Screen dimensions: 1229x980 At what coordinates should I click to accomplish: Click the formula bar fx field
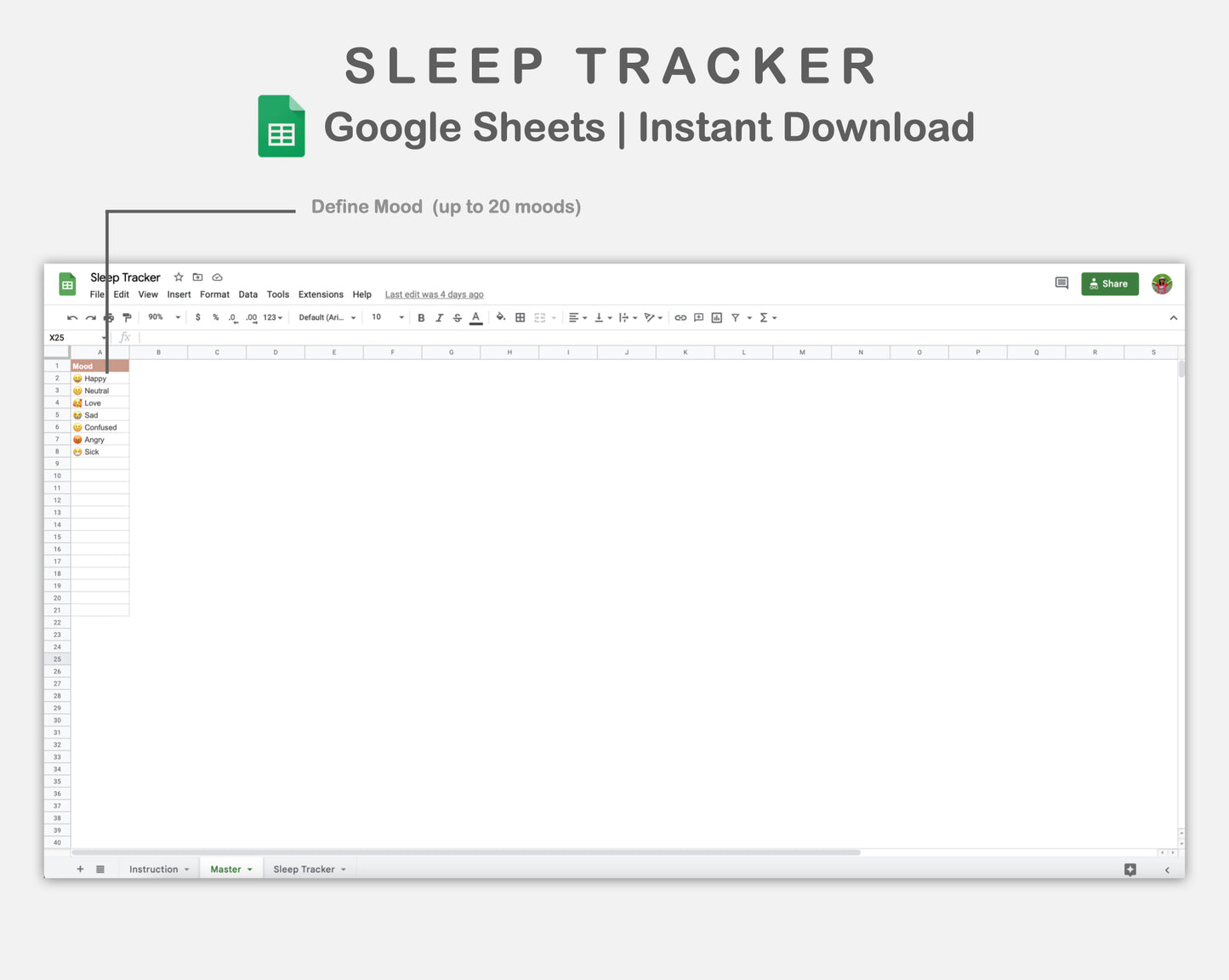(x=125, y=337)
